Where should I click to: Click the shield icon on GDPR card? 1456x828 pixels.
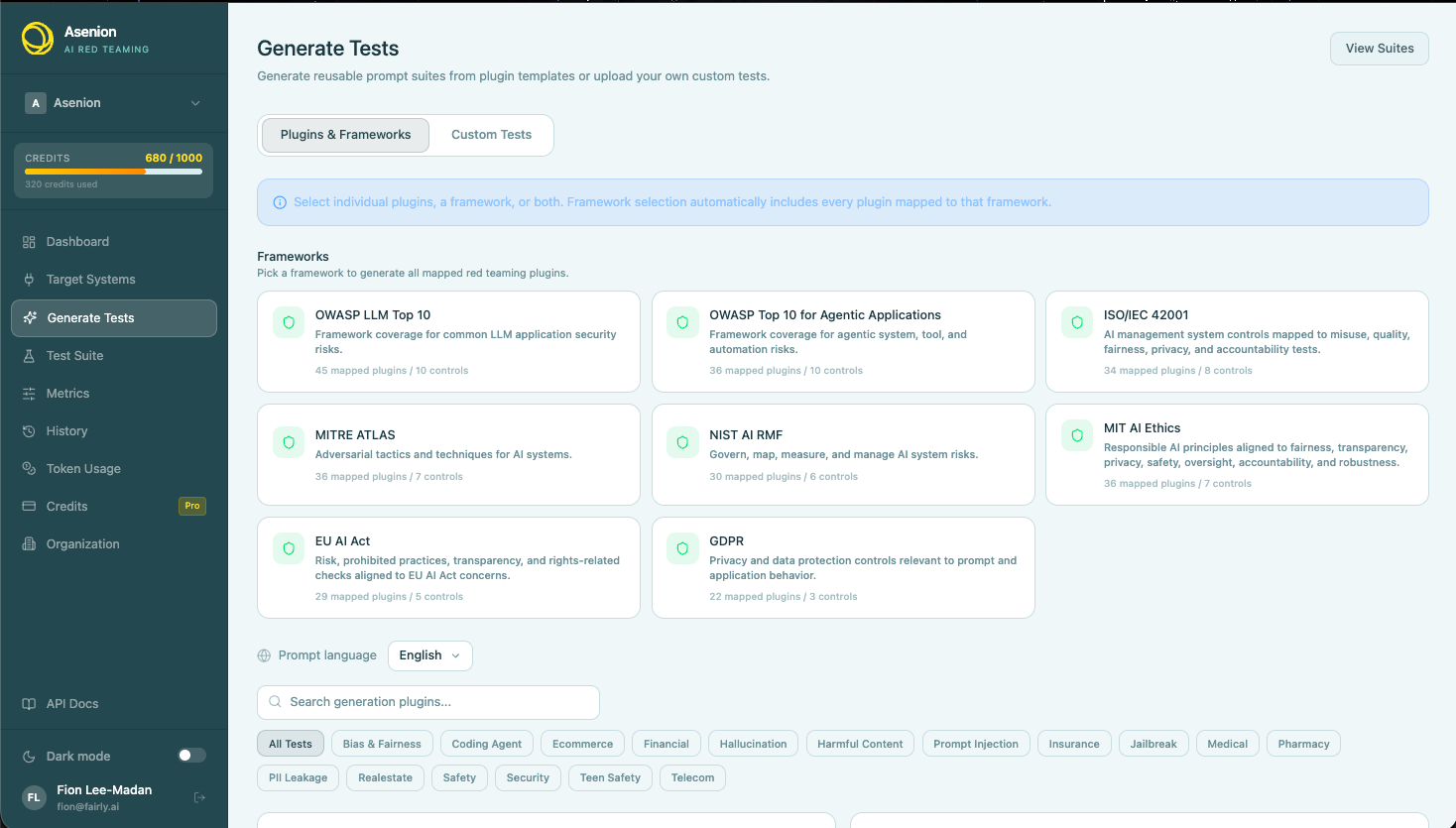[x=682, y=548]
